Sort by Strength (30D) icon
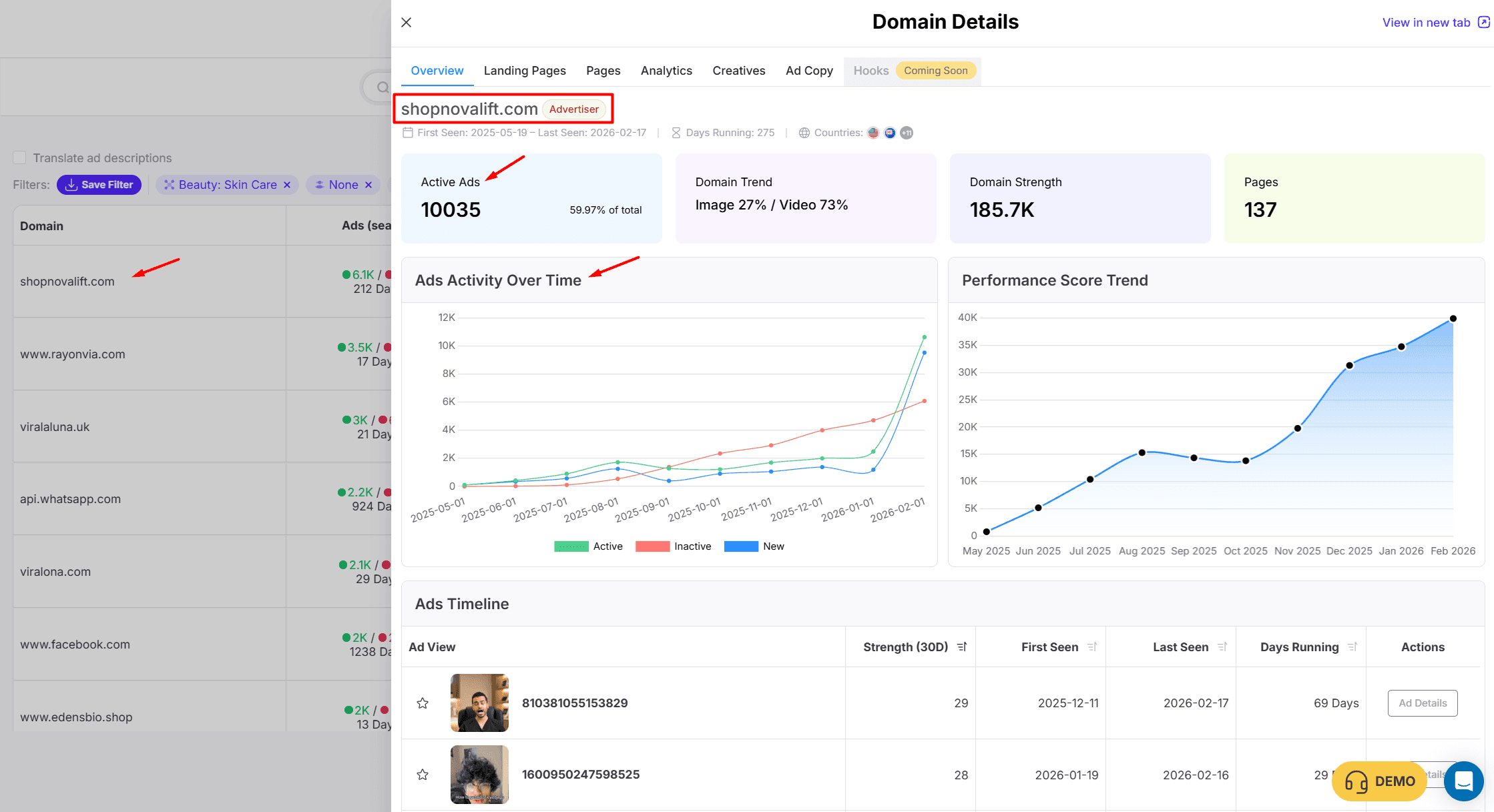Viewport: 1494px width, 812px height. [x=962, y=647]
